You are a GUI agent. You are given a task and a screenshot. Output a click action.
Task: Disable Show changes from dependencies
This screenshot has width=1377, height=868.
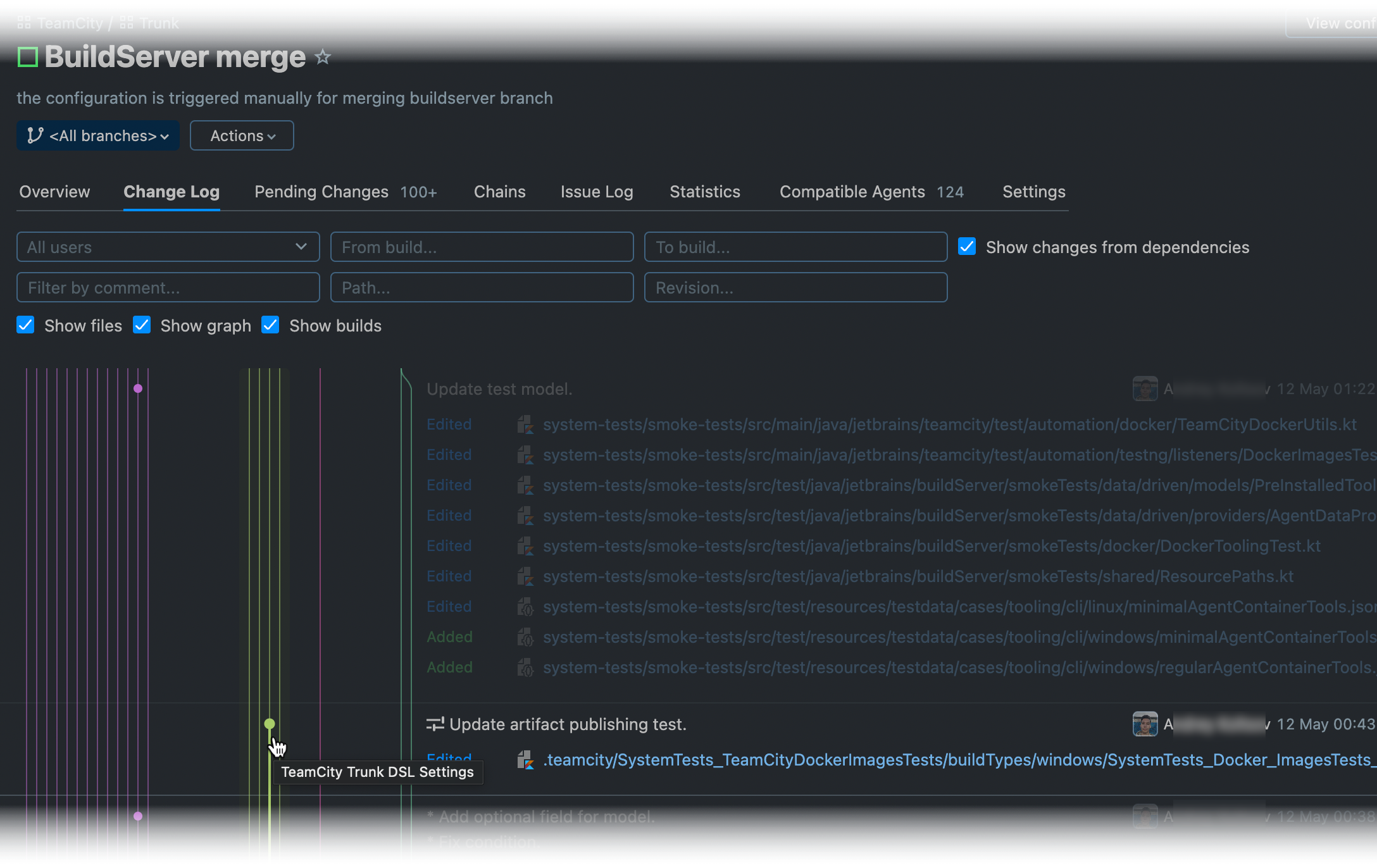[x=966, y=247]
